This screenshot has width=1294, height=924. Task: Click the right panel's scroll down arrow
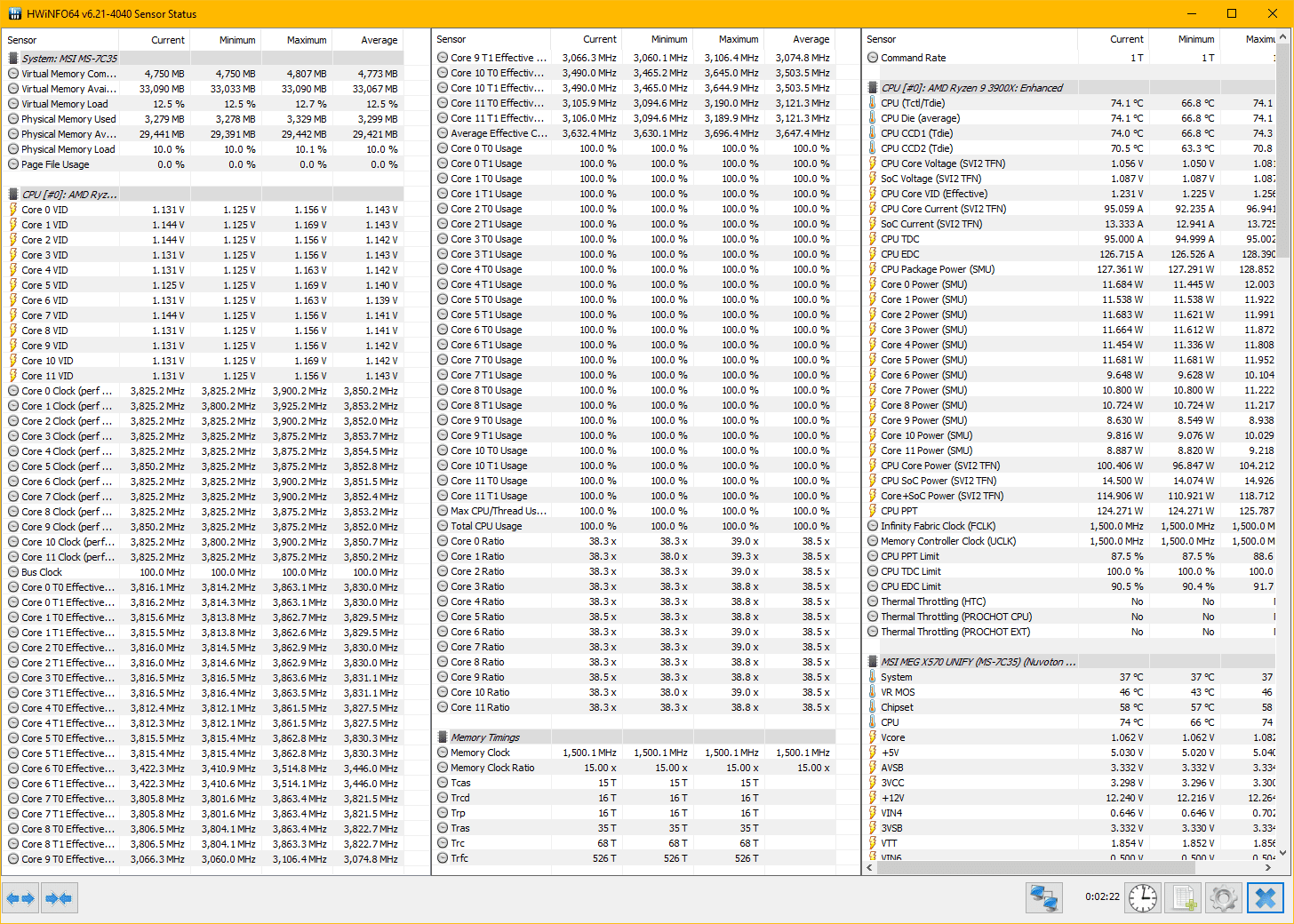point(1282,852)
